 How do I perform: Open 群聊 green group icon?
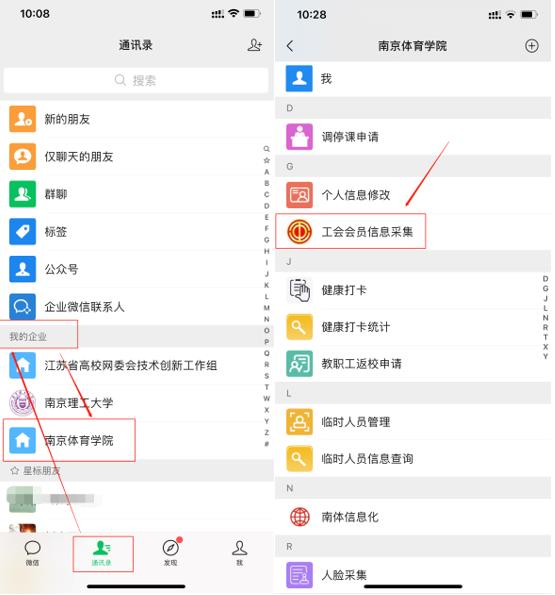pyautogui.click(x=22, y=194)
